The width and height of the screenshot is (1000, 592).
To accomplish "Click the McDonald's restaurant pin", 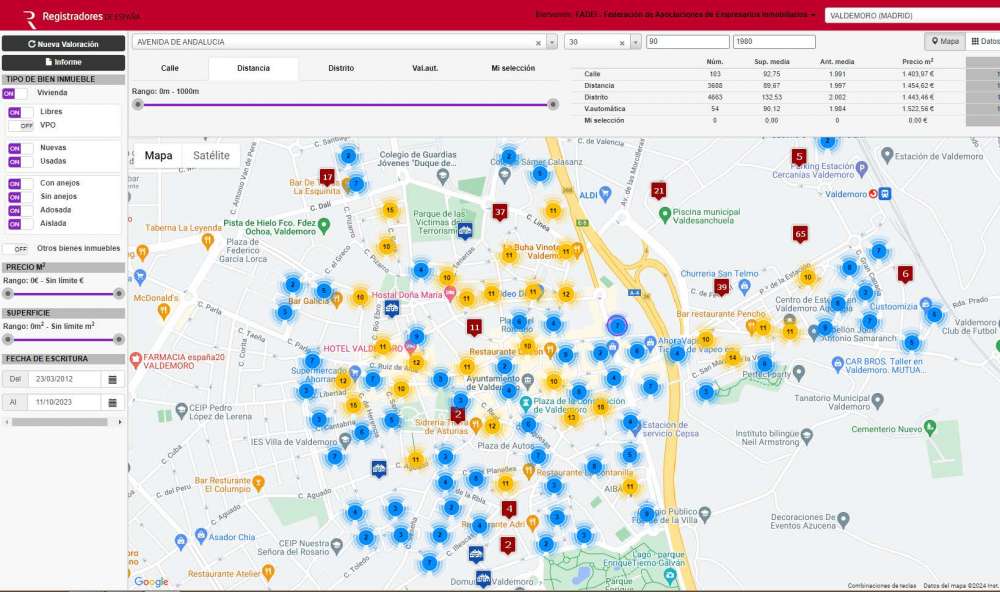I will click(163, 311).
